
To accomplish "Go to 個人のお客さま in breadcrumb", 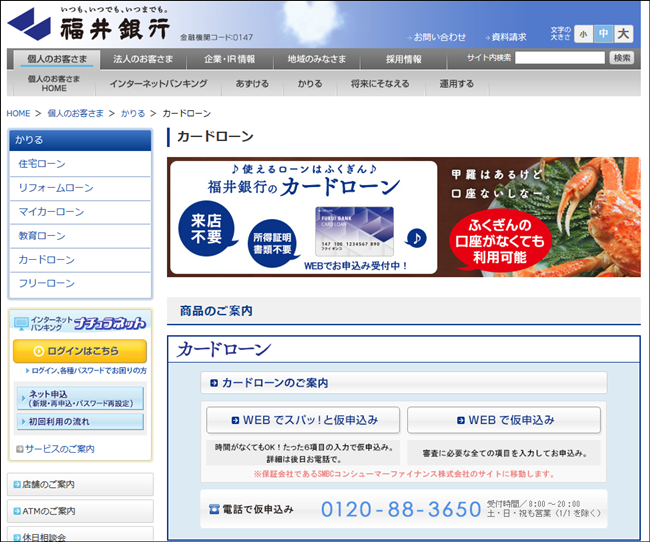I will (75, 113).
